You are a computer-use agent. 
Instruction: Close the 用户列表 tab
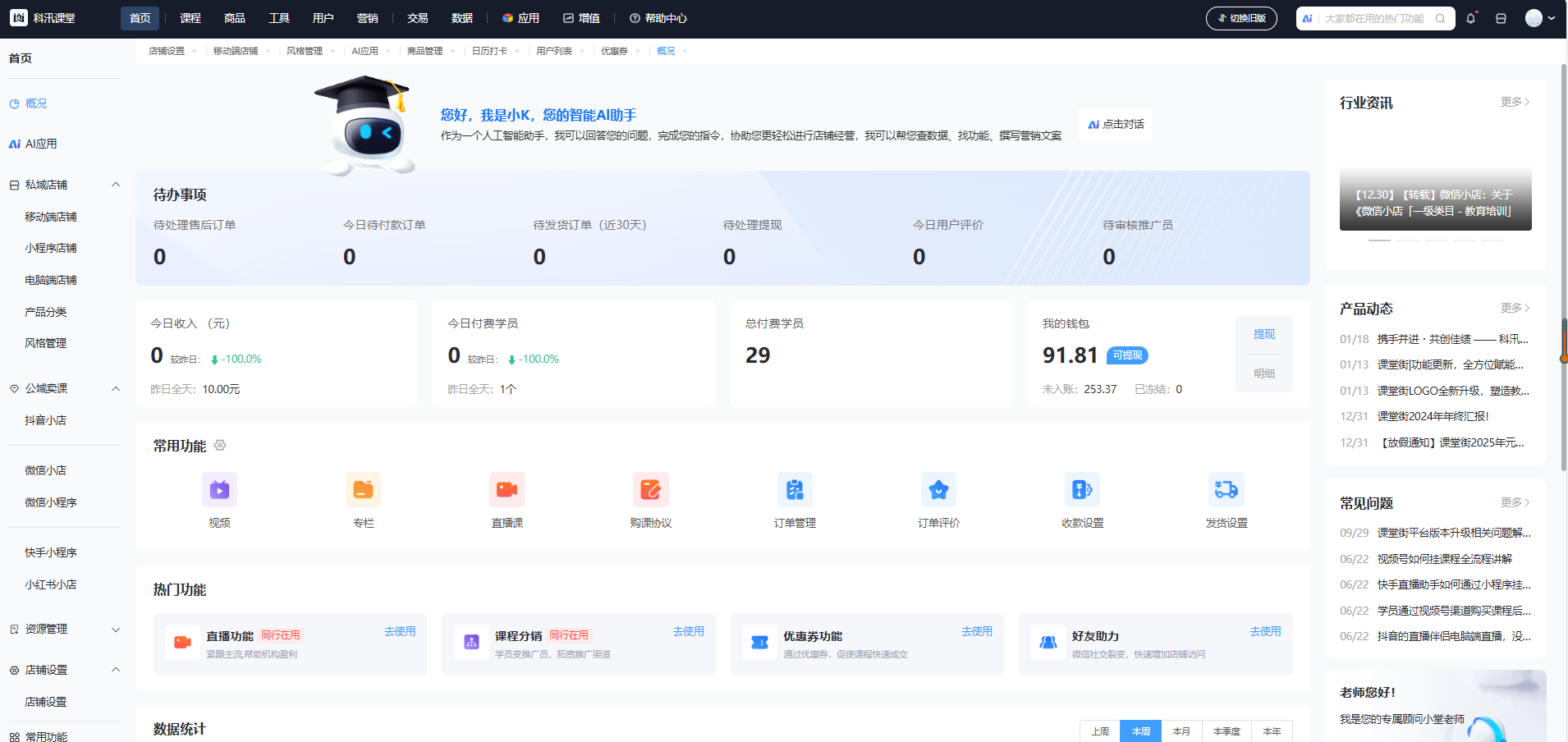[x=582, y=51]
